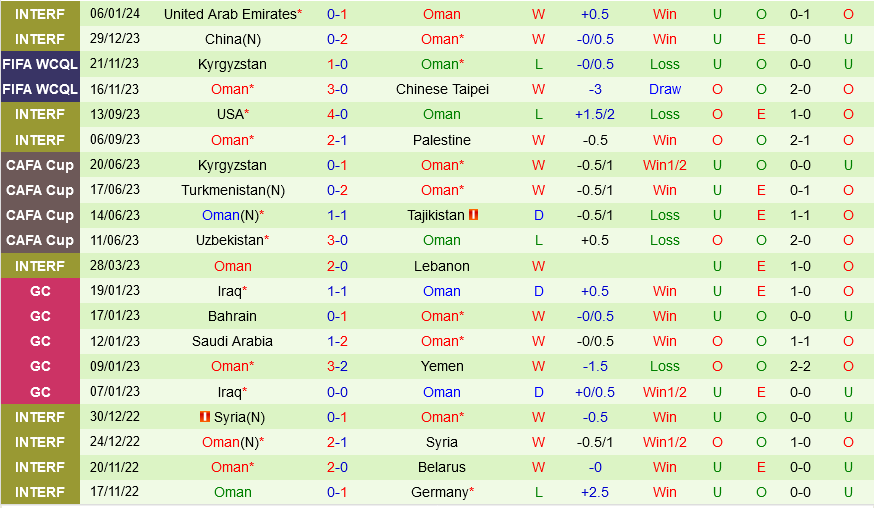The image size is (874, 508).
Task: Click the Bahrain team name
Action: pyautogui.click(x=232, y=316)
